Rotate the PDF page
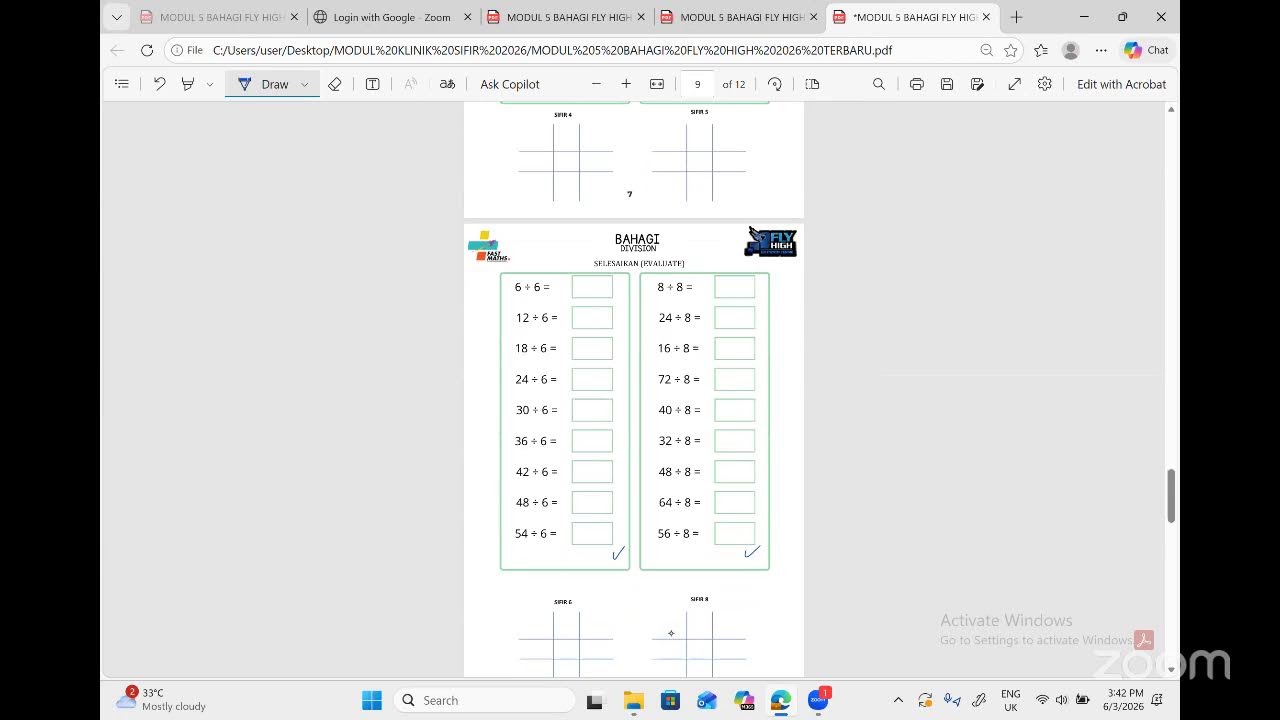1280x720 pixels. tap(775, 84)
